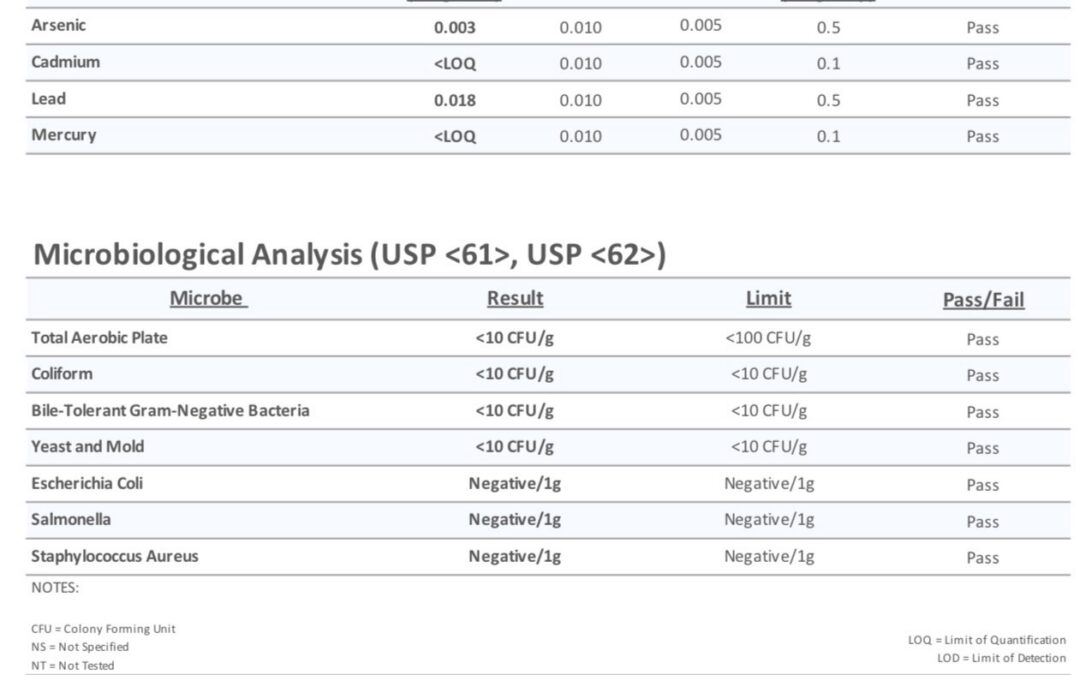This screenshot has height=675, width=1080.
Task: Click the NOTES label
Action: point(55,588)
